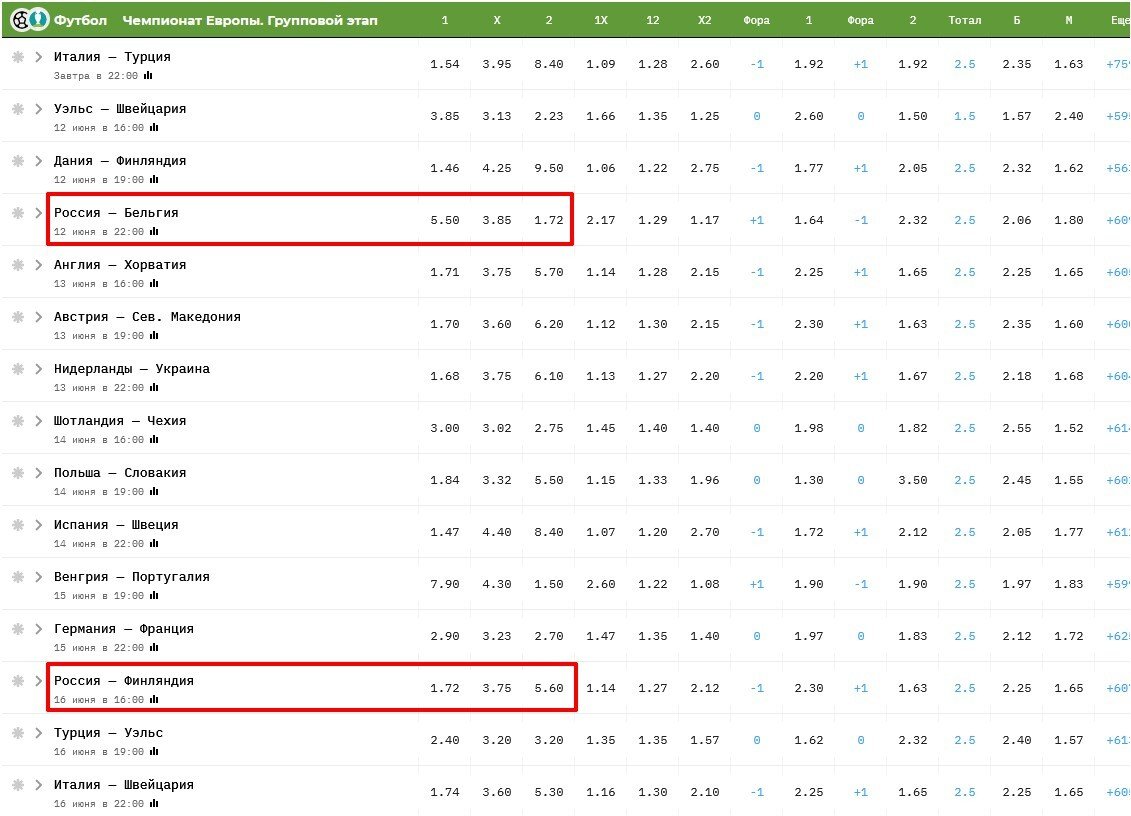Screen dimensions: 1131x816
Task: Open statistics chart icon for Турция — Уэльс
Action: coord(154,752)
